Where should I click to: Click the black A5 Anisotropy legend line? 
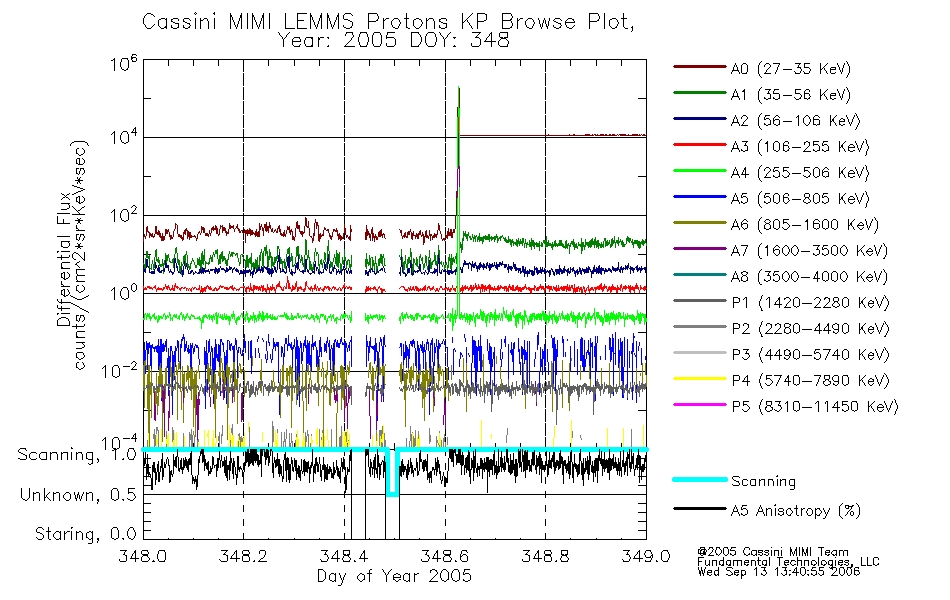(699, 508)
